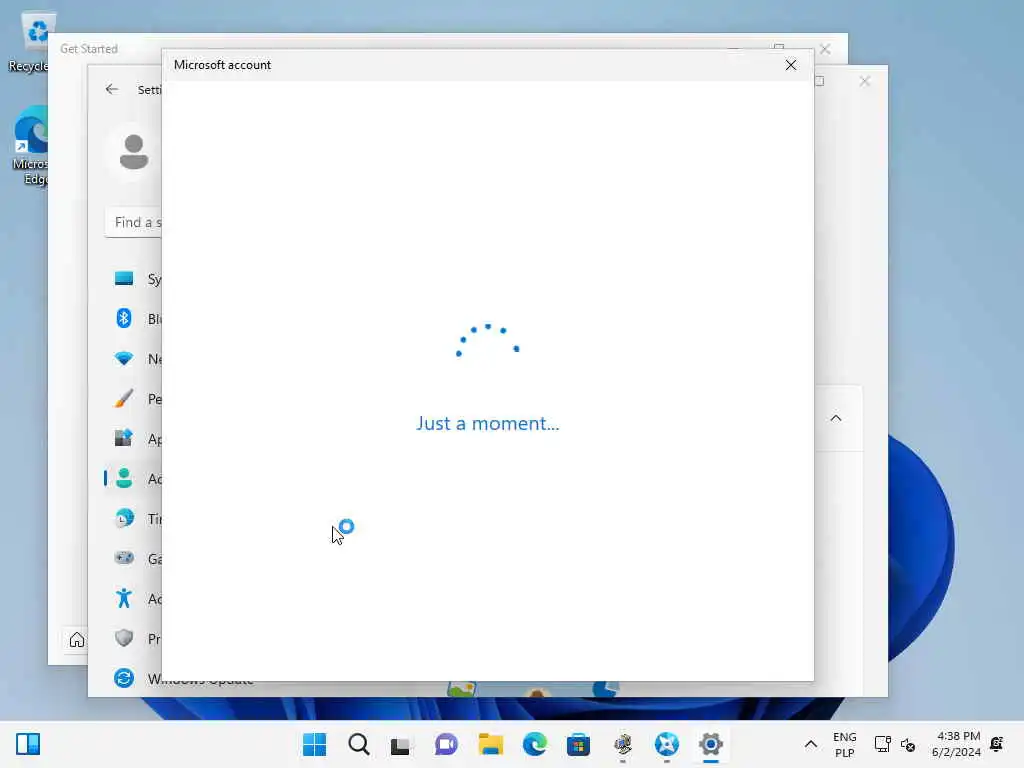
Task: Click the home icon in Get Started window
Action: coord(76,640)
